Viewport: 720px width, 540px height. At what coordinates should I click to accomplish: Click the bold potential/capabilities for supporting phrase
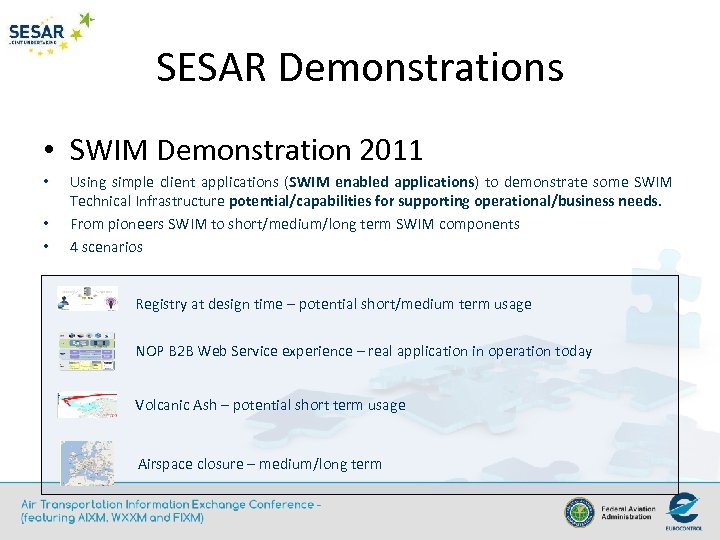(x=349, y=201)
